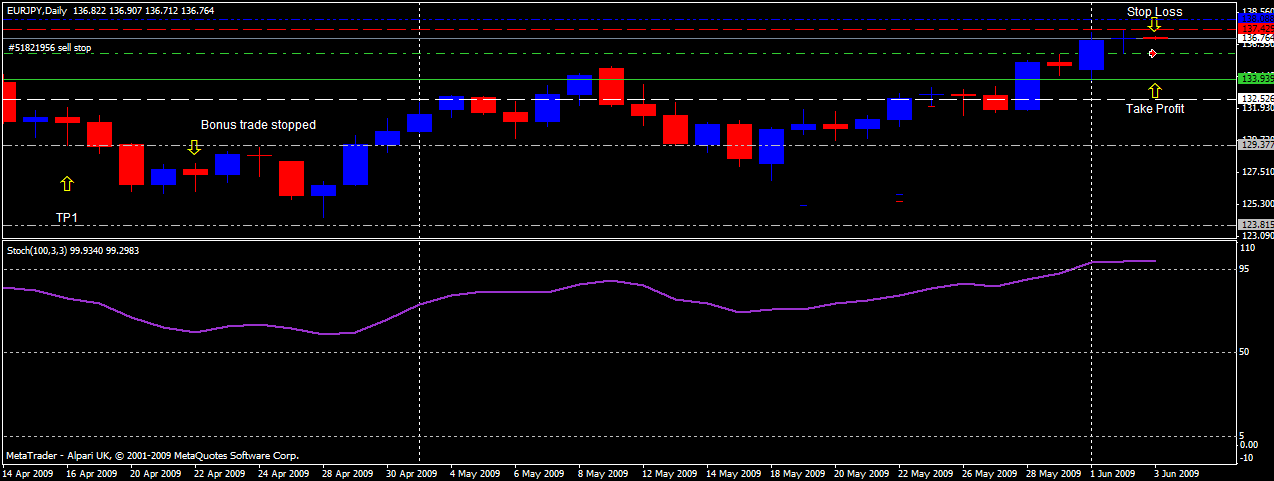Click the tall red candle at chart's left edge

9,102
